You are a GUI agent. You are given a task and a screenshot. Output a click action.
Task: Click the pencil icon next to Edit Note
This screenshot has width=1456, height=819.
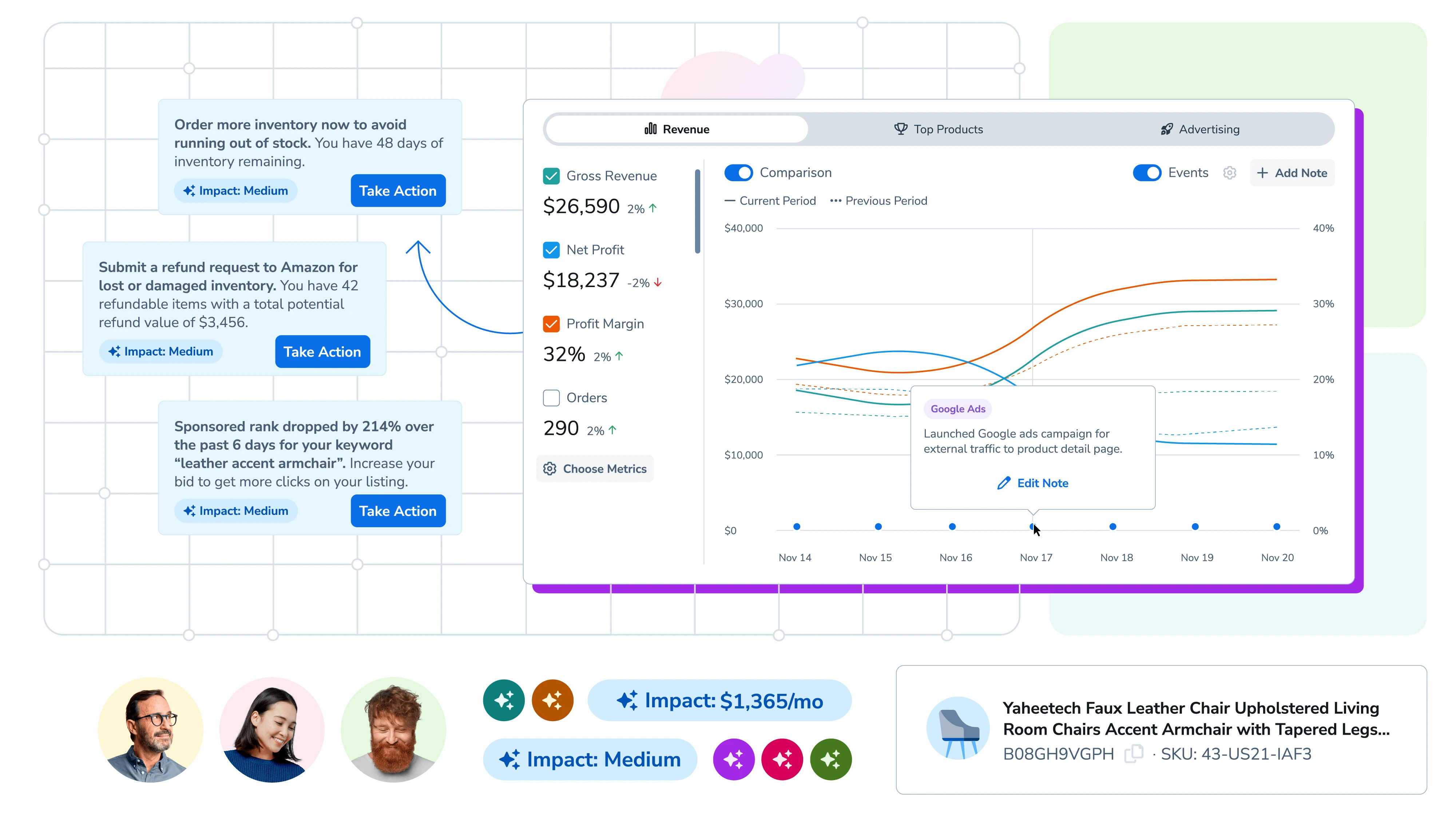point(1004,483)
